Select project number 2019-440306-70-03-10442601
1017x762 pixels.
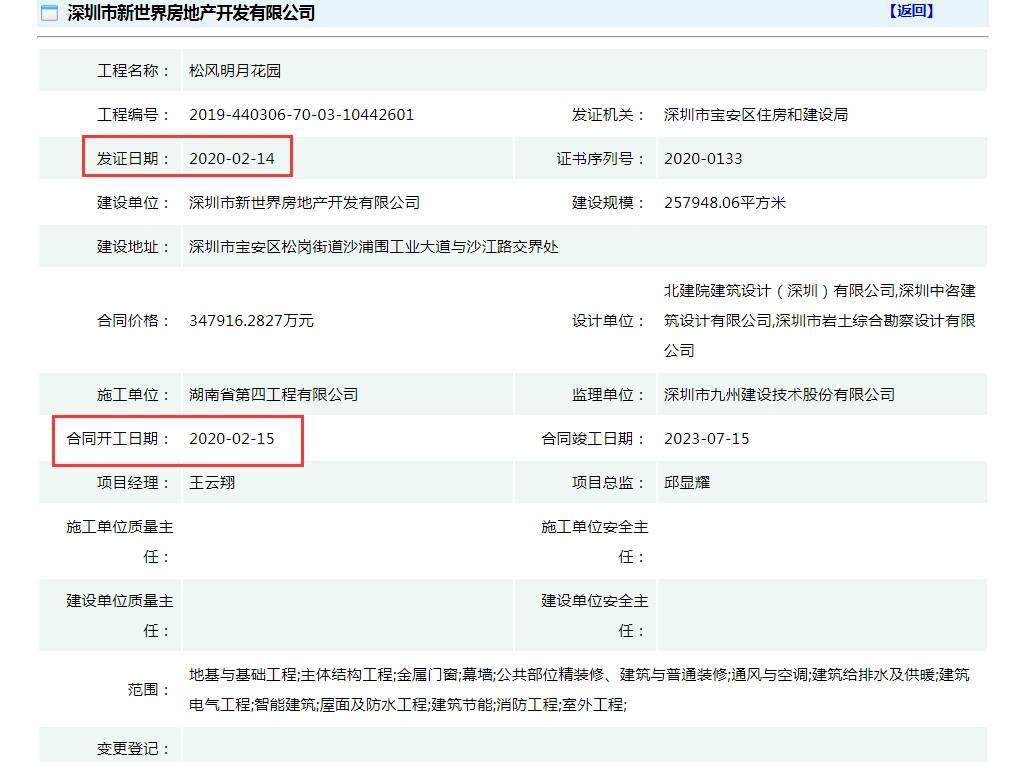point(302,115)
